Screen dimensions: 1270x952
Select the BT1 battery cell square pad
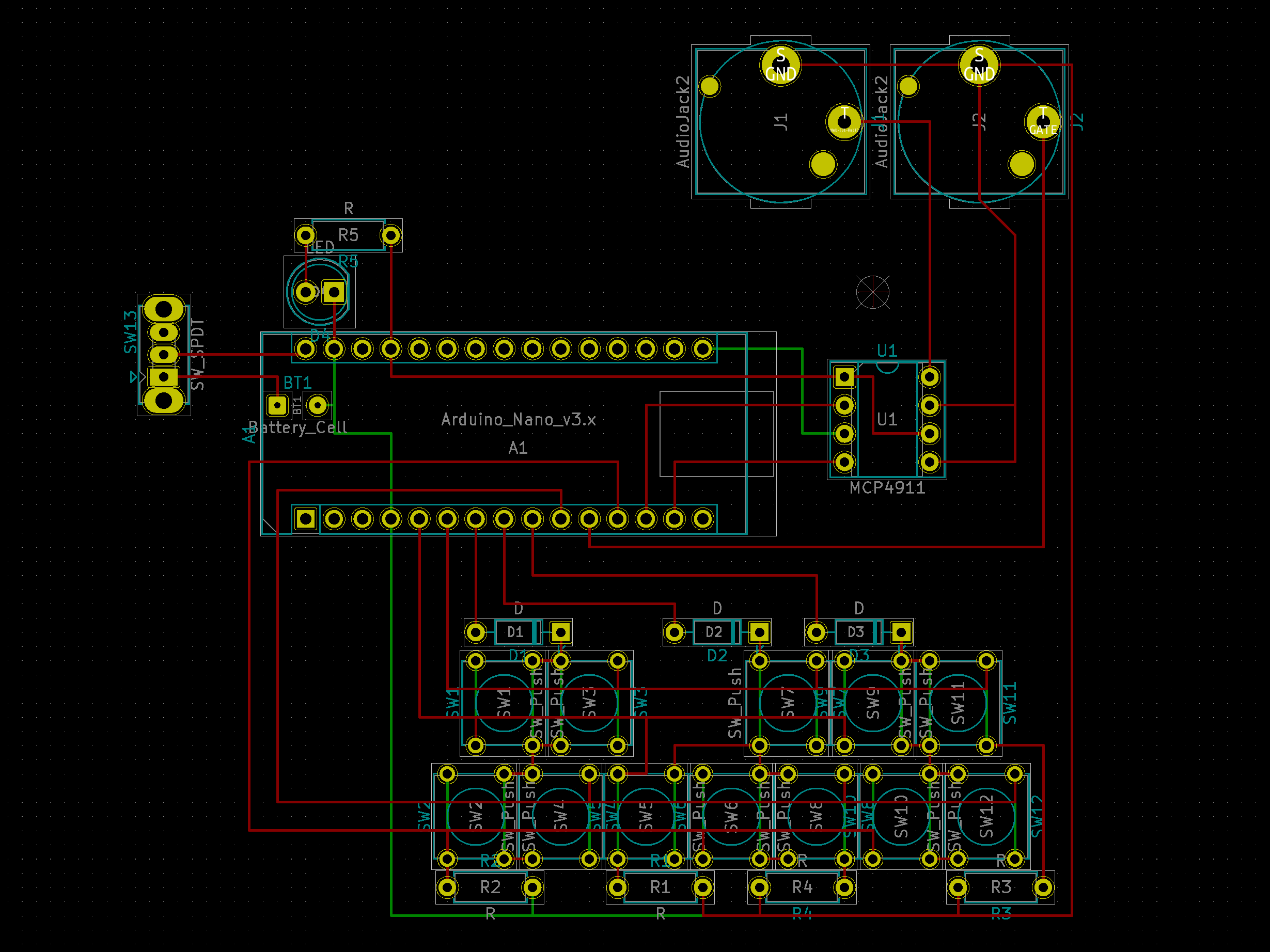click(x=277, y=406)
